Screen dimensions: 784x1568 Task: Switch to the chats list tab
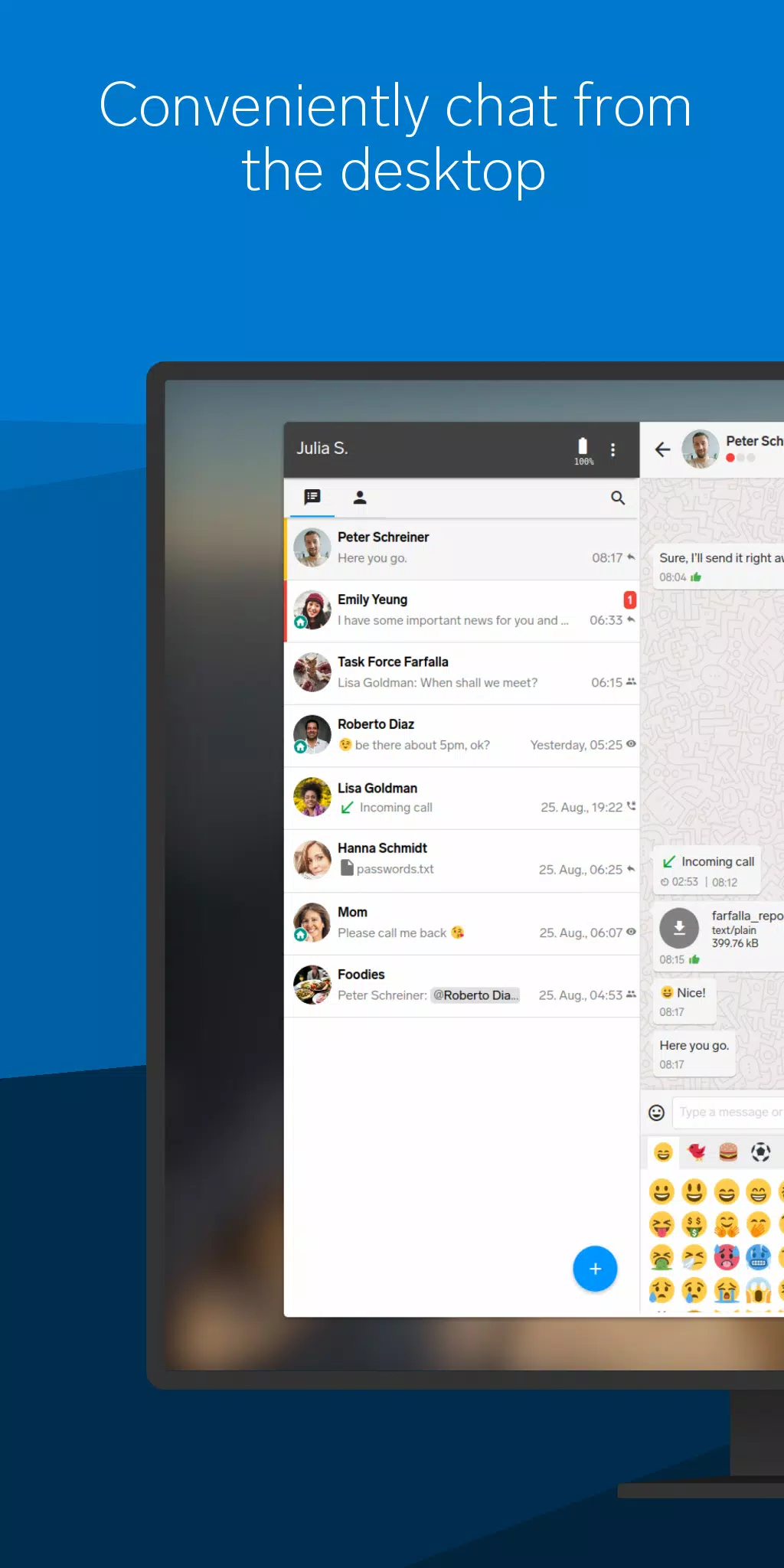(312, 498)
